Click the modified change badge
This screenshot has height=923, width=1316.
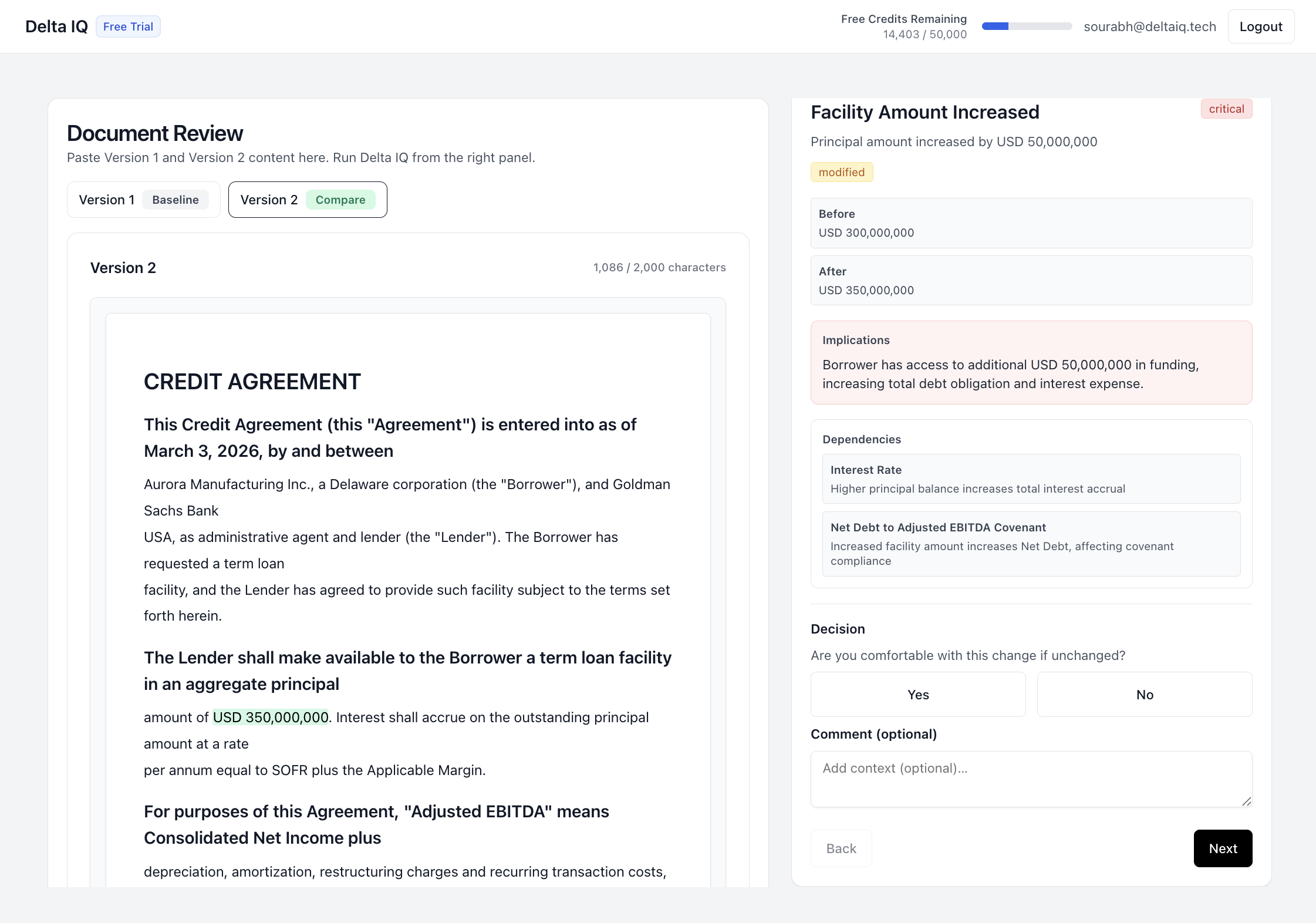(x=841, y=172)
